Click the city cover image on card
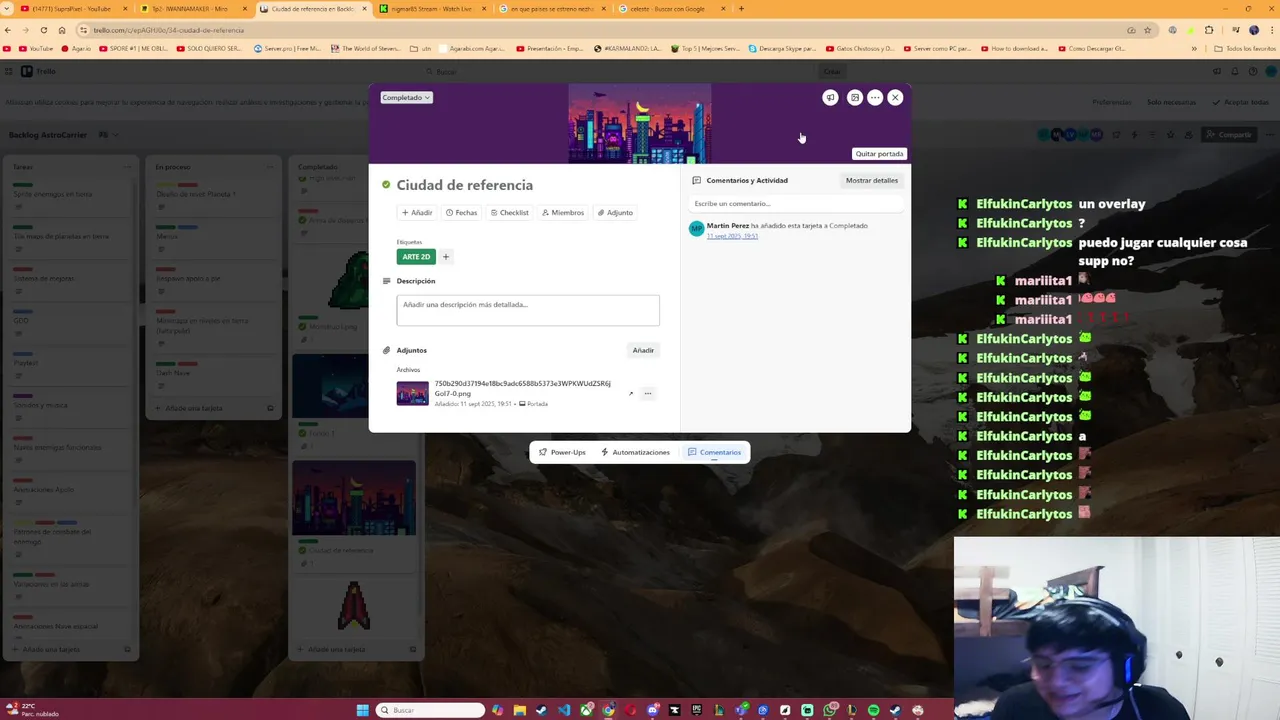Viewport: 1280px width, 720px height. coord(640,124)
